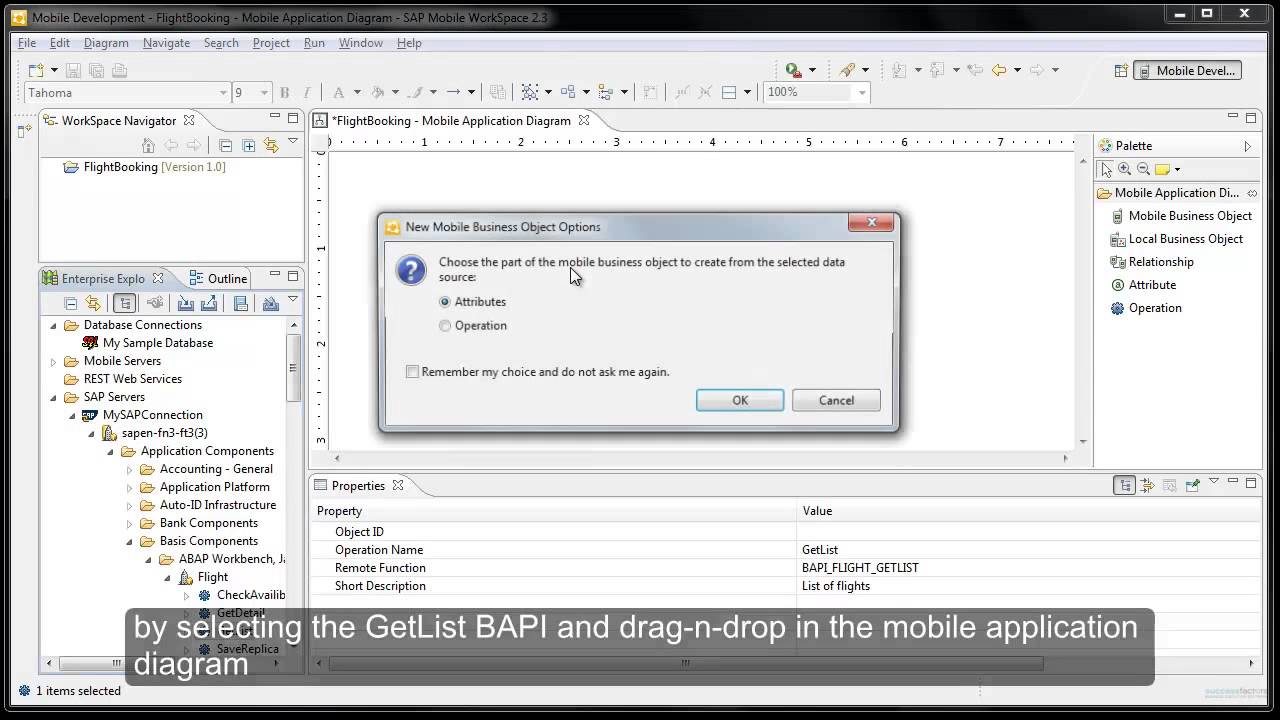The height and width of the screenshot is (720, 1280).
Task: Select the Attribute tool in the Palette
Action: (1143, 285)
